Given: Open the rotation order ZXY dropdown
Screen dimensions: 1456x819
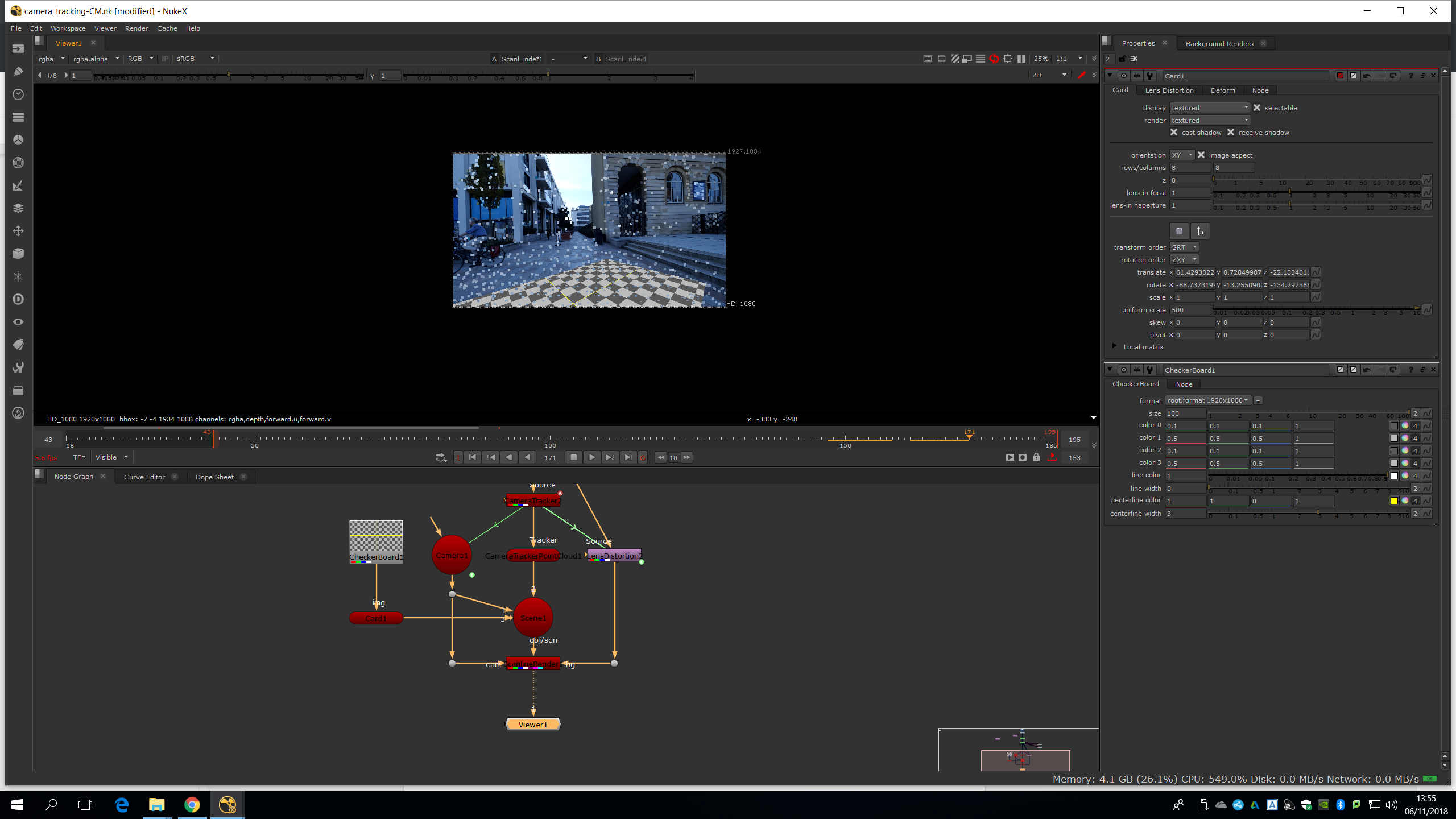Looking at the screenshot, I should tap(1184, 259).
